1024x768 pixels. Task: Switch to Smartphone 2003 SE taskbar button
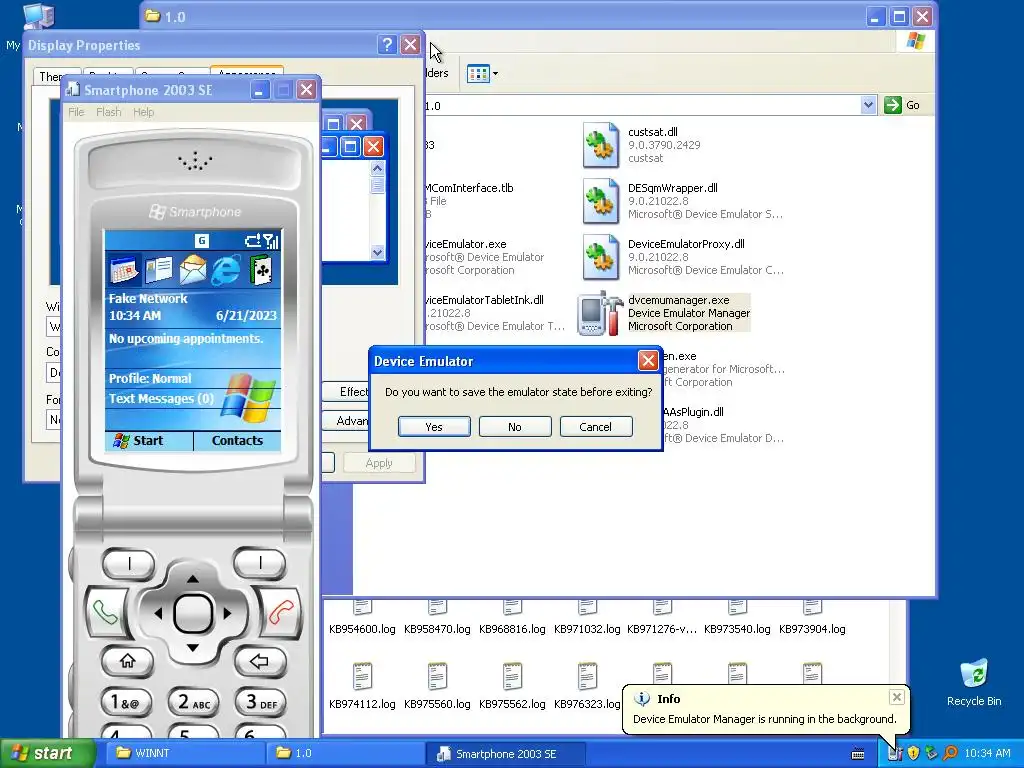click(505, 754)
